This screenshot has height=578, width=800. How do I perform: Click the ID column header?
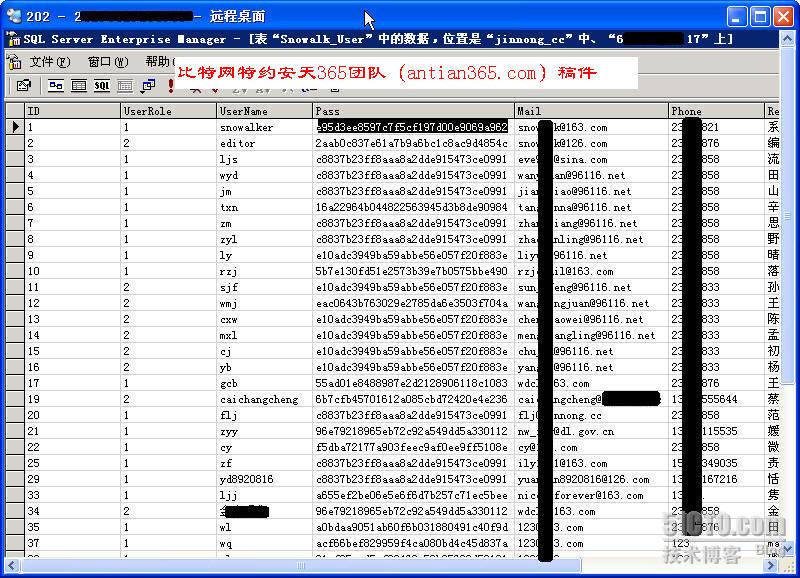click(72, 111)
